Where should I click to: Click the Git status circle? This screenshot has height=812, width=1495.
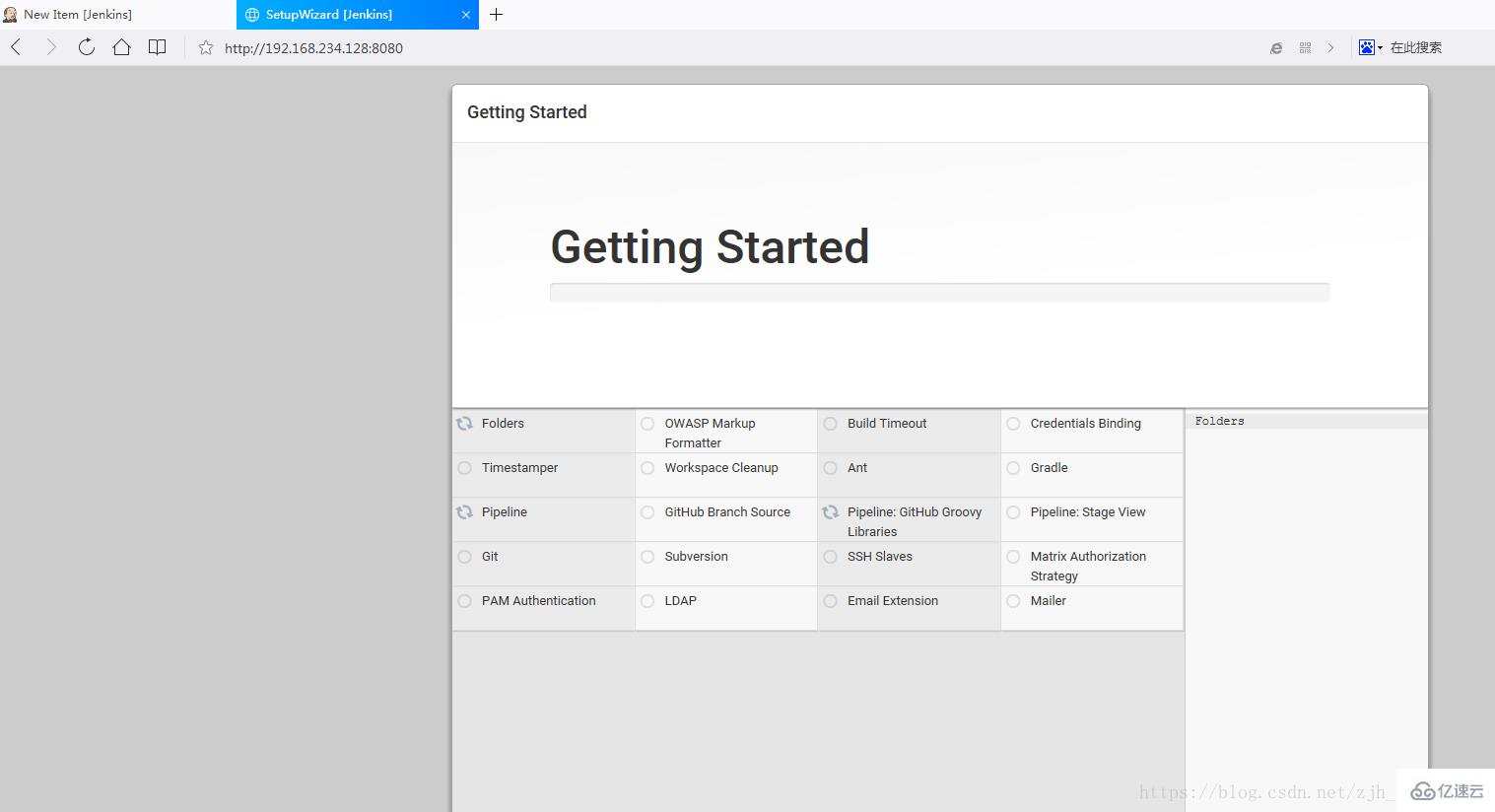pyautogui.click(x=464, y=557)
